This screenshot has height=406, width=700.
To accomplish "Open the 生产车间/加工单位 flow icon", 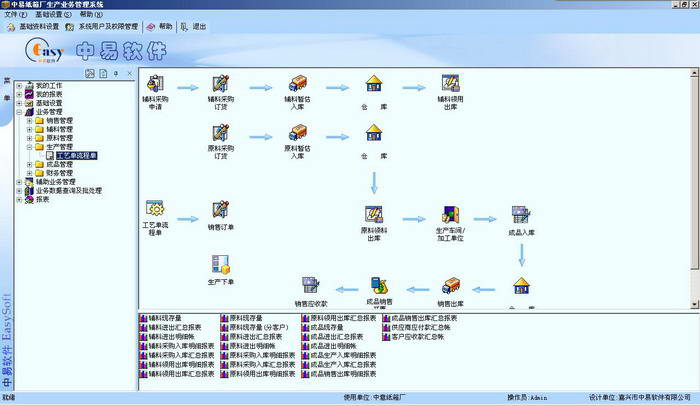I will [450, 214].
